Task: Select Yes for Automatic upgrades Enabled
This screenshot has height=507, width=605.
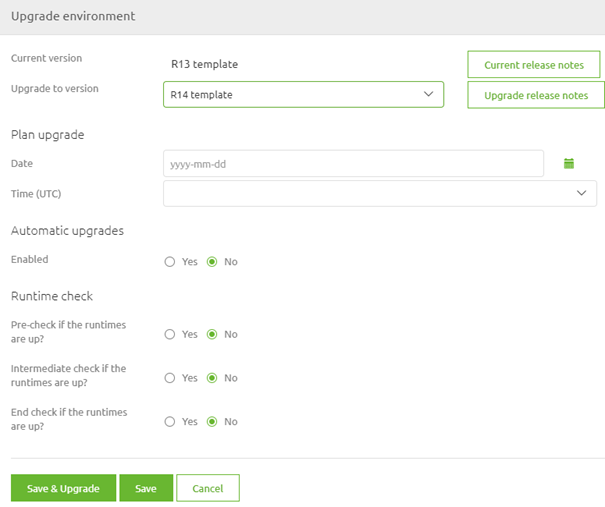Action: click(170, 262)
